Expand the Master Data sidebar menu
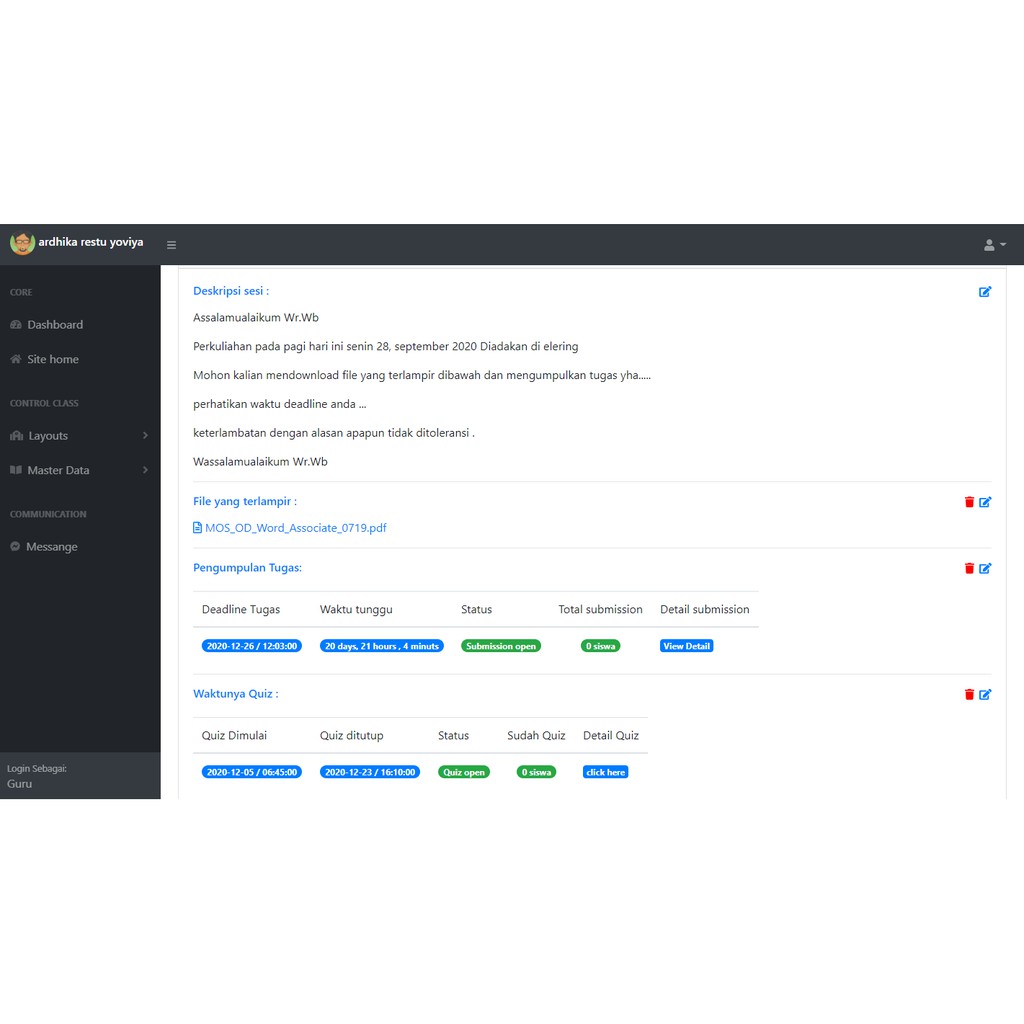 click(x=80, y=470)
